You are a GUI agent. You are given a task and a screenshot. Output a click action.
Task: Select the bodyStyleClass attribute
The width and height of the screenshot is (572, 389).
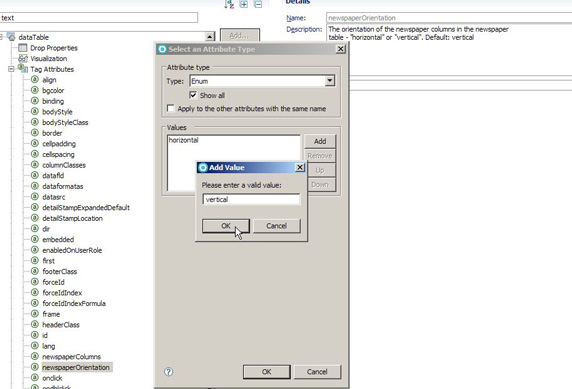[x=65, y=122]
